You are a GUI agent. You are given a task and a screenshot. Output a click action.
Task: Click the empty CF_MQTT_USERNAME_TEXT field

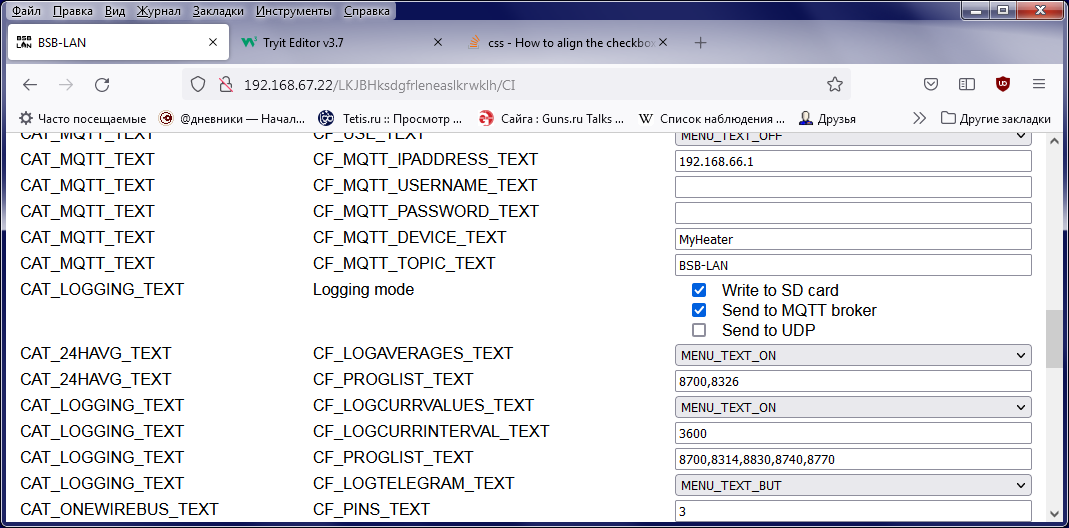853,187
